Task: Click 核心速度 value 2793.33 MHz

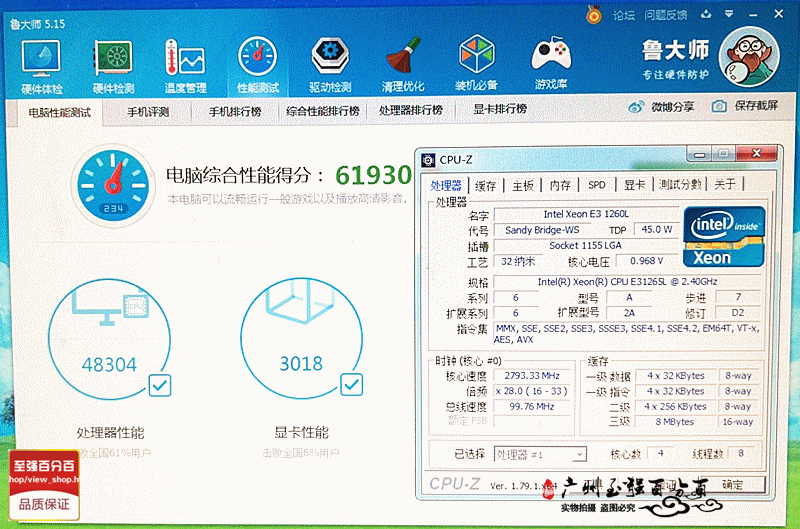Action: [532, 376]
